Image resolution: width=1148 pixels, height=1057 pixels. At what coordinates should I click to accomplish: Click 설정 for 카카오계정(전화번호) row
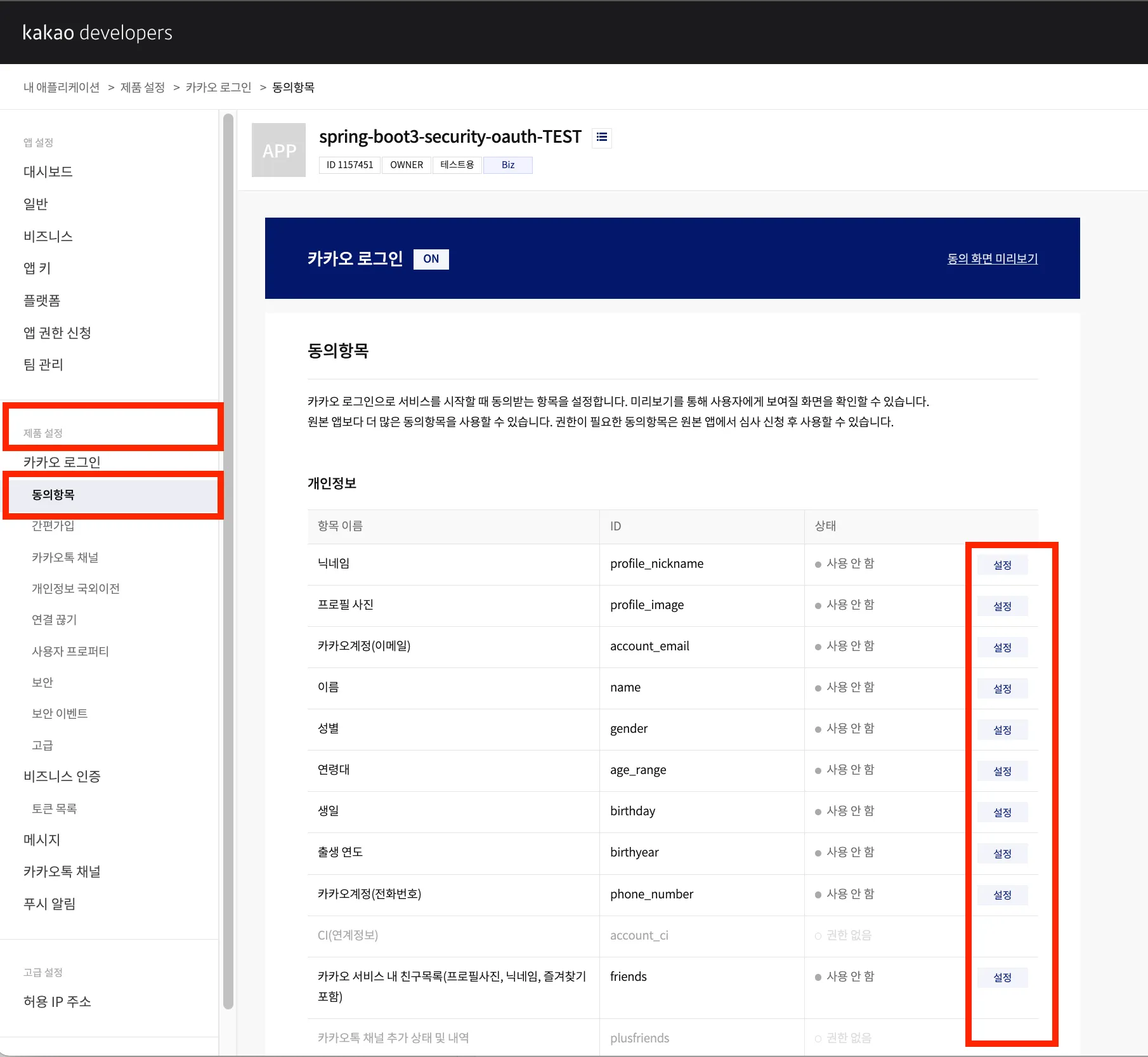[1002, 895]
